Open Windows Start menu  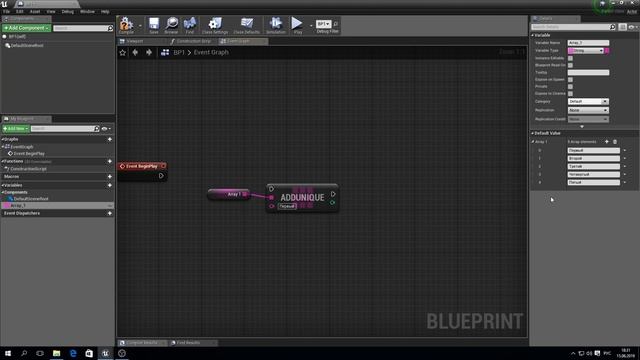click(x=7, y=353)
